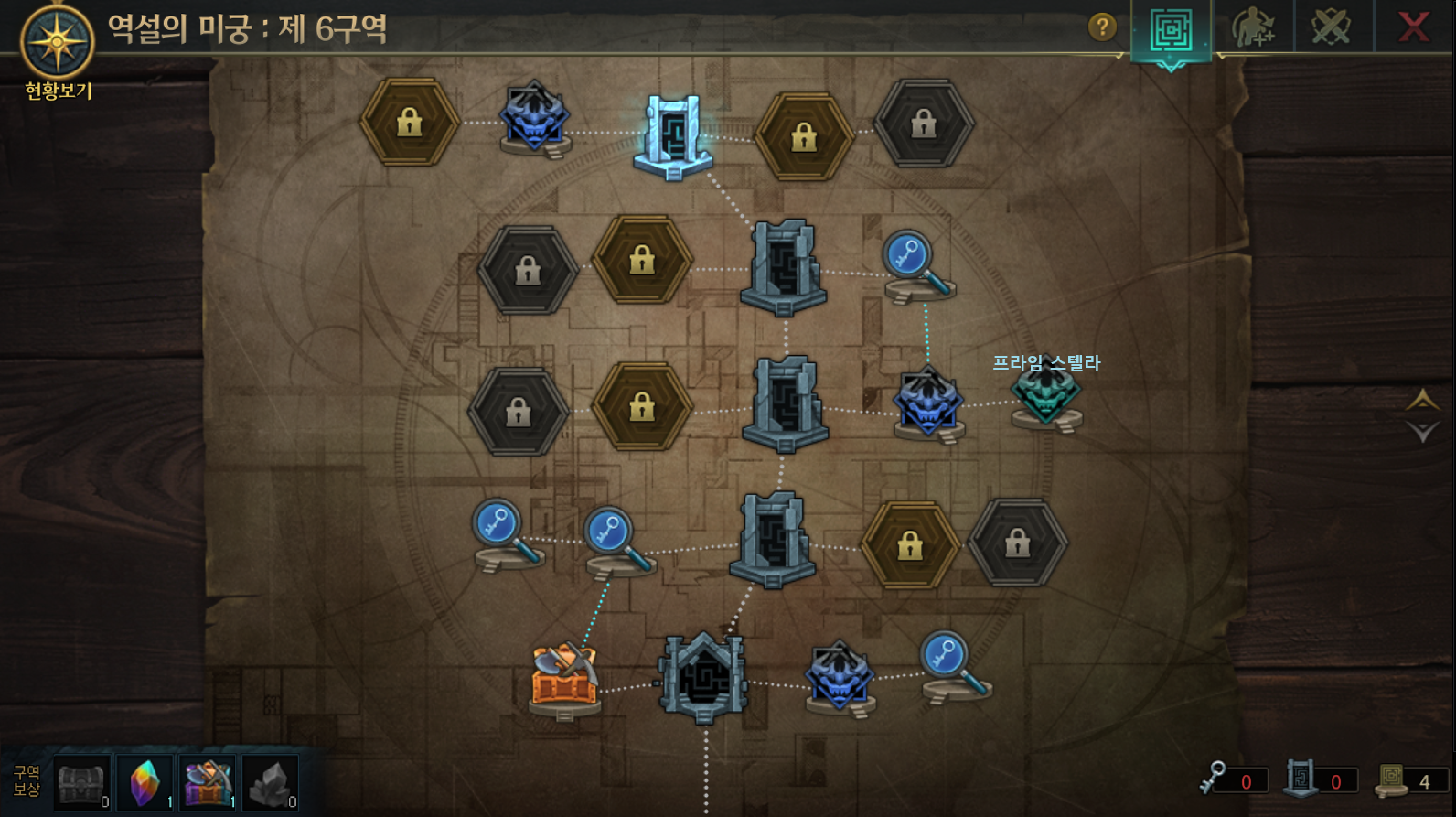Open the add party member tab
This screenshot has height=817, width=1456.
(1252, 27)
